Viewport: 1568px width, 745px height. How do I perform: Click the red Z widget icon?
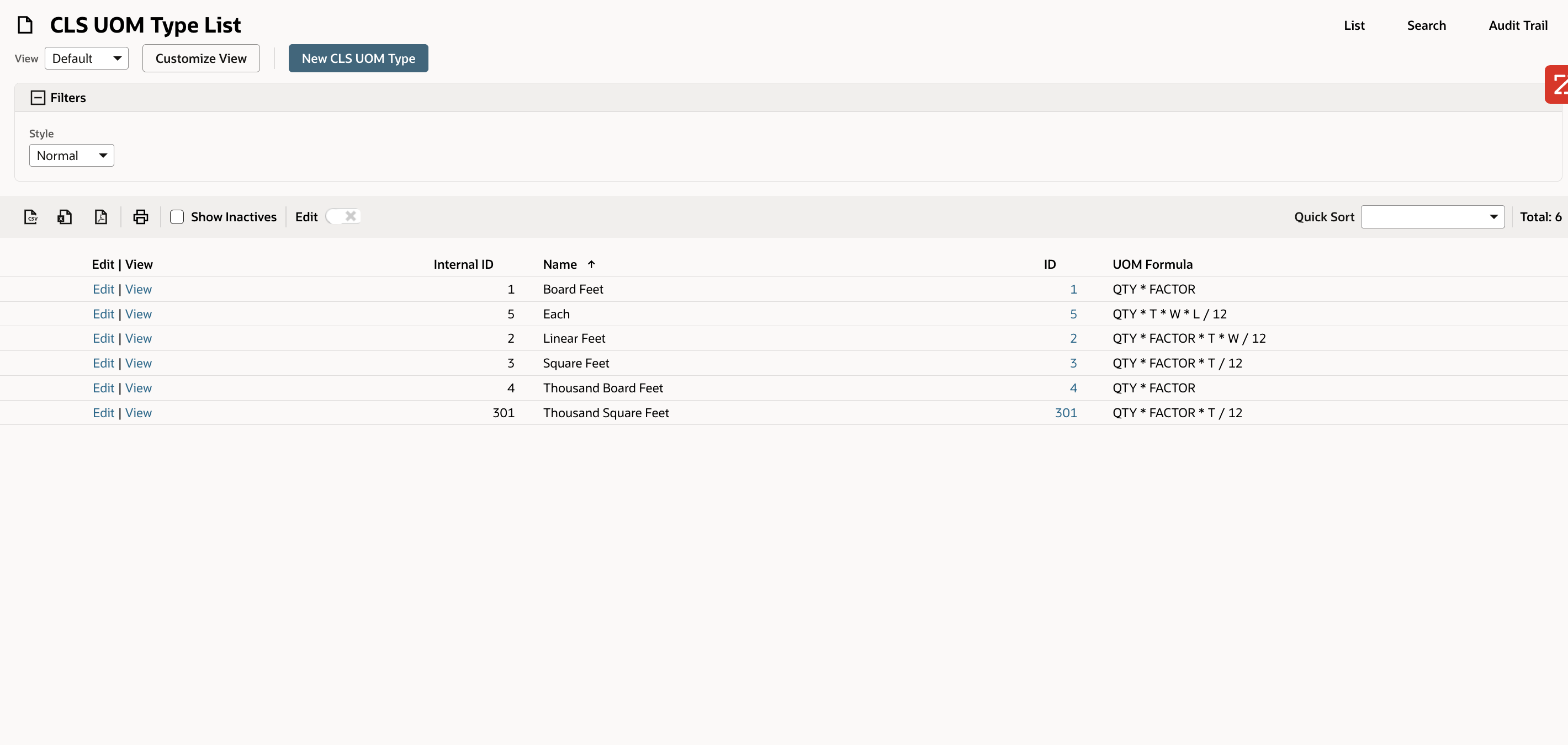click(x=1558, y=84)
